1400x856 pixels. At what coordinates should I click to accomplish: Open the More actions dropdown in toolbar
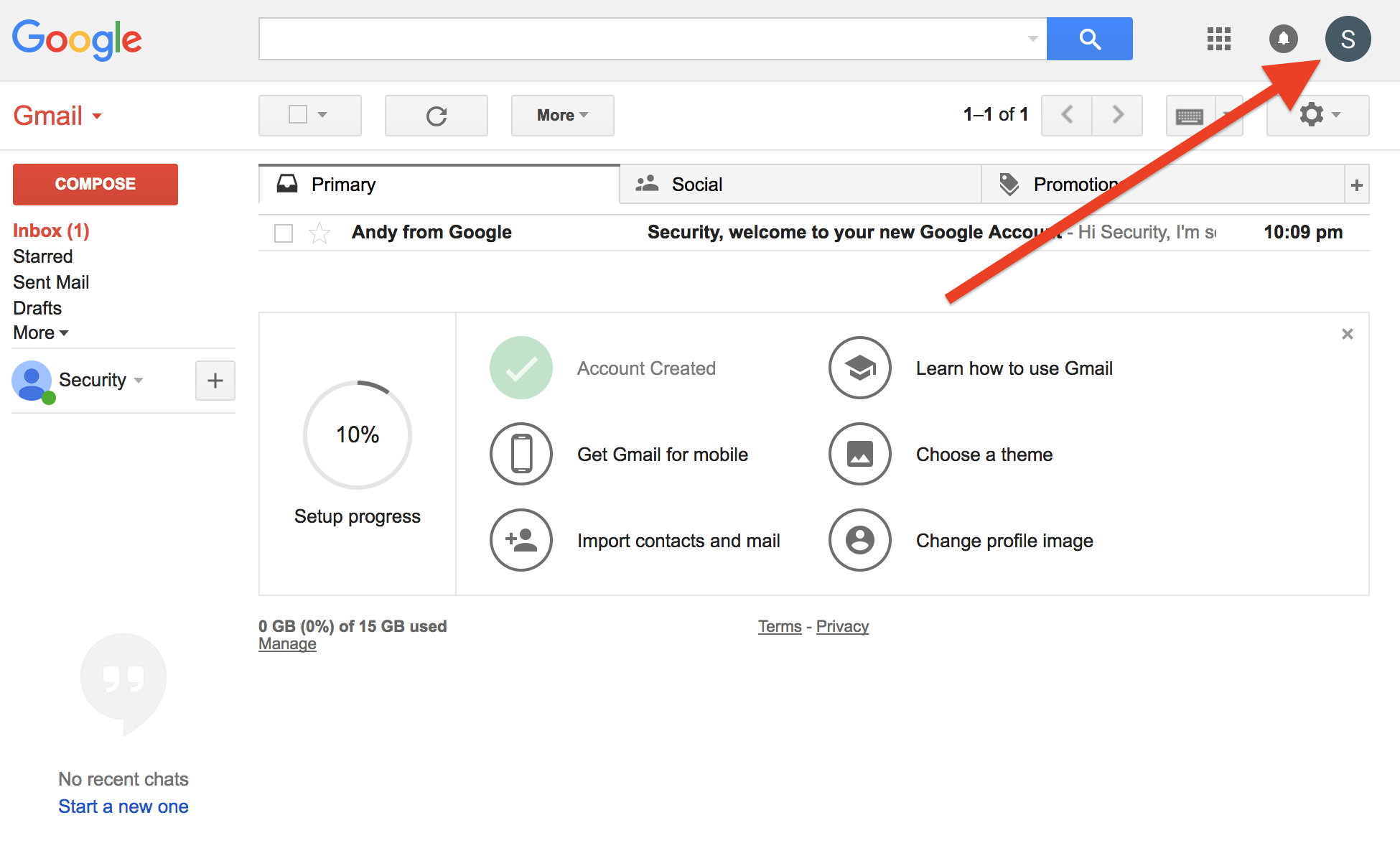(562, 115)
